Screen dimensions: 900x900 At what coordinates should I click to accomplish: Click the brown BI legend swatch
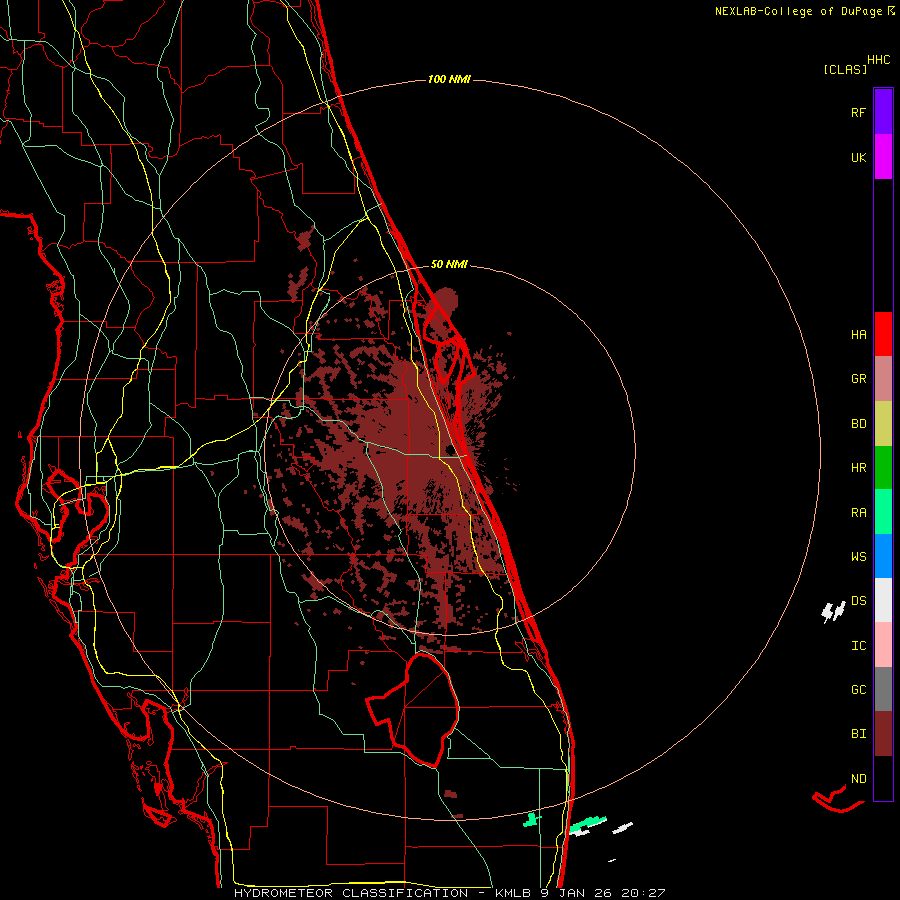click(x=883, y=734)
